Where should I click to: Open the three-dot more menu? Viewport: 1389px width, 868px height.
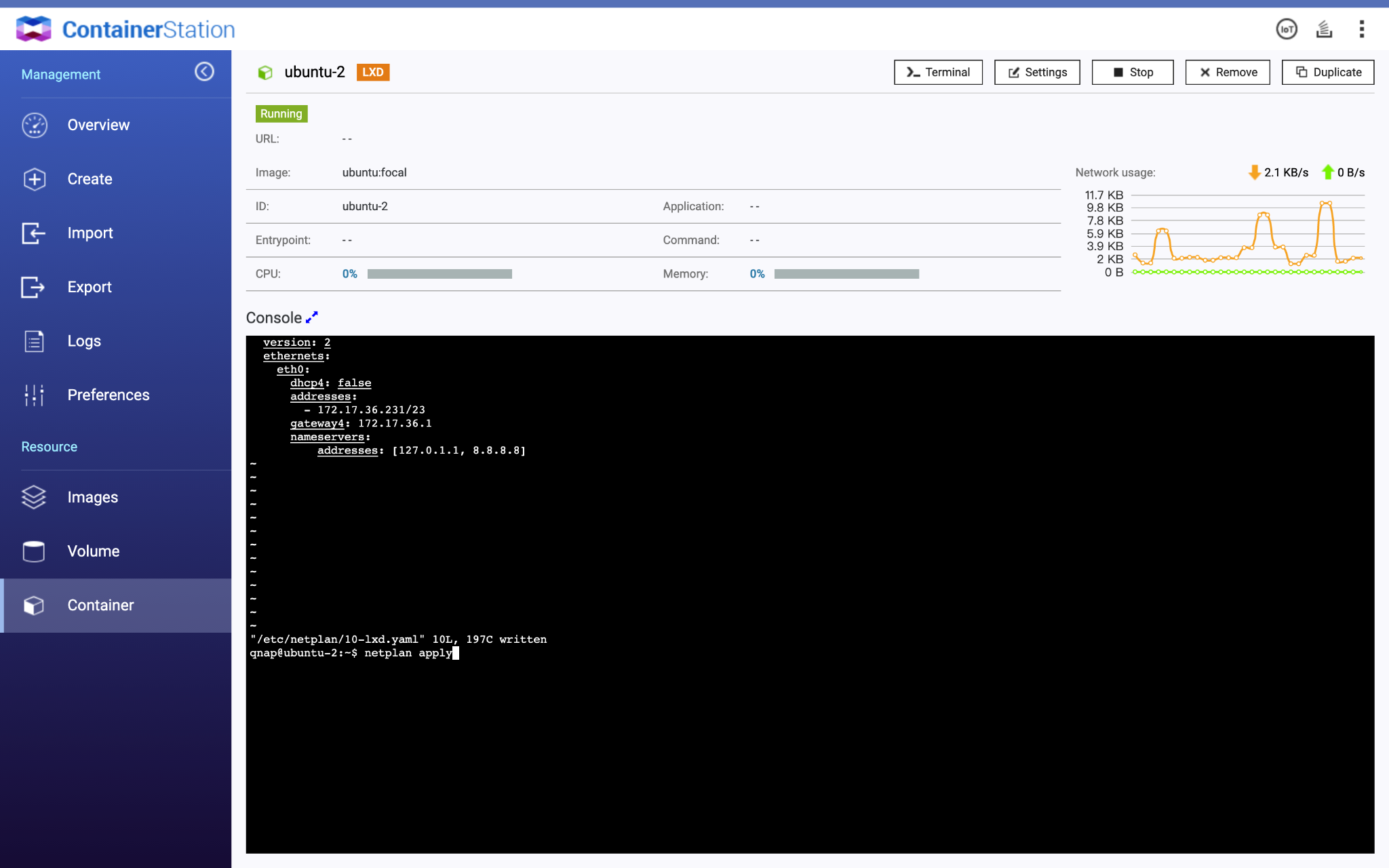point(1361,29)
